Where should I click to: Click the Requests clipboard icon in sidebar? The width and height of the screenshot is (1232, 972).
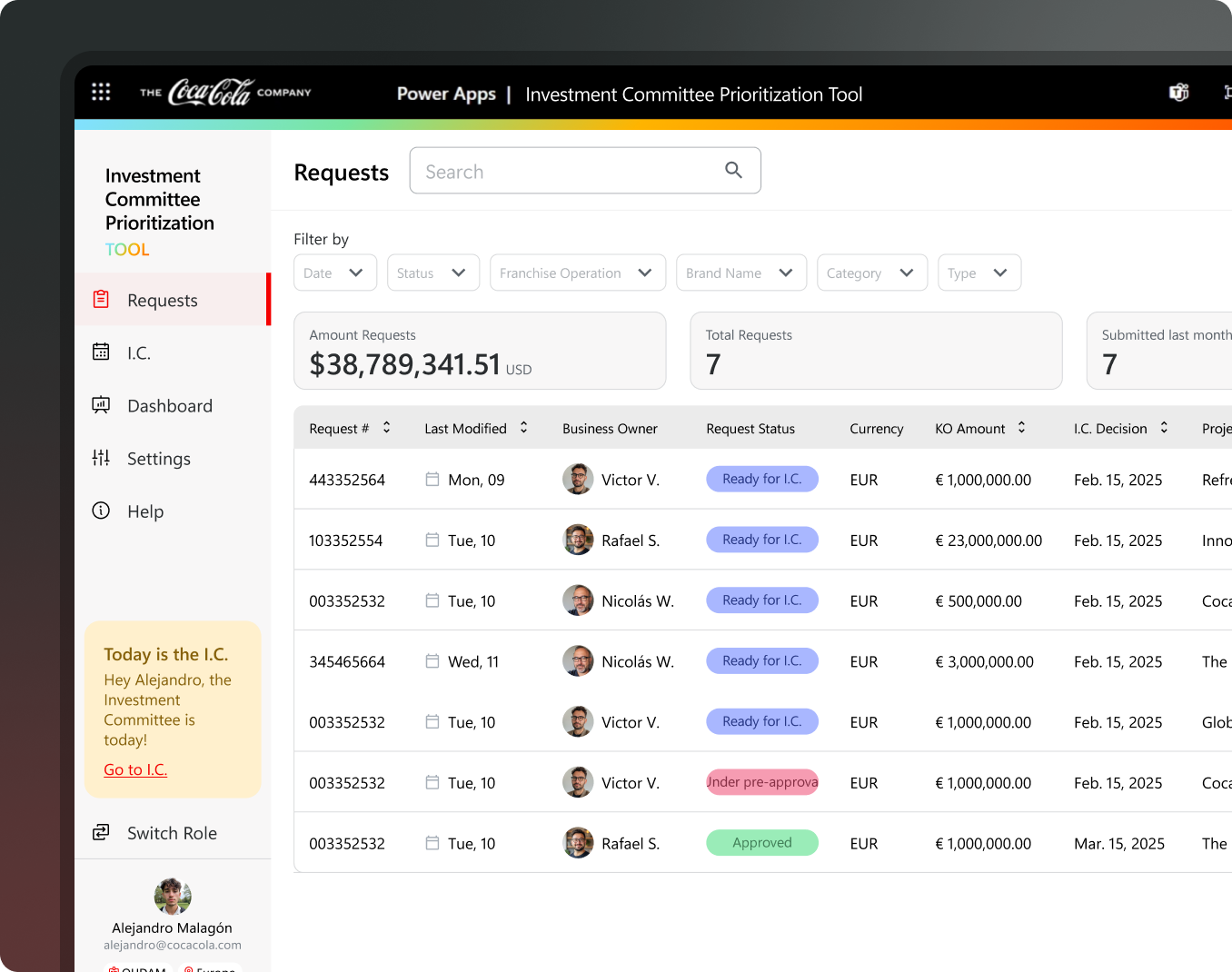(x=101, y=299)
